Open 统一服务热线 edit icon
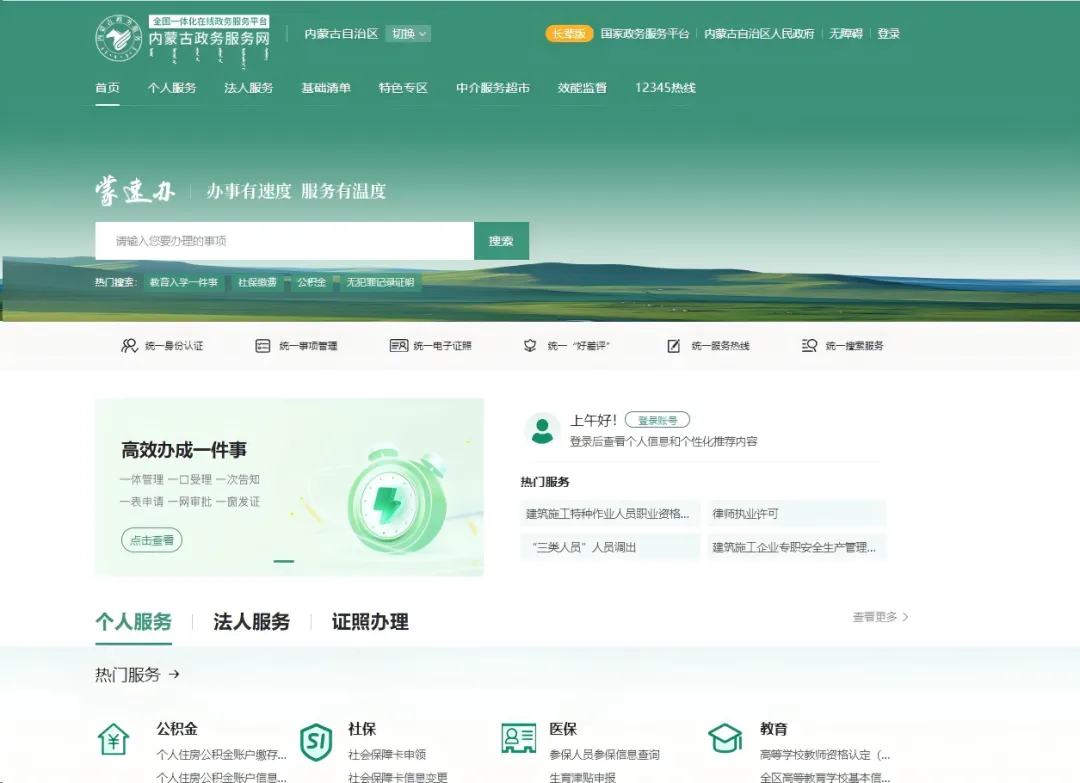 pyautogui.click(x=674, y=346)
